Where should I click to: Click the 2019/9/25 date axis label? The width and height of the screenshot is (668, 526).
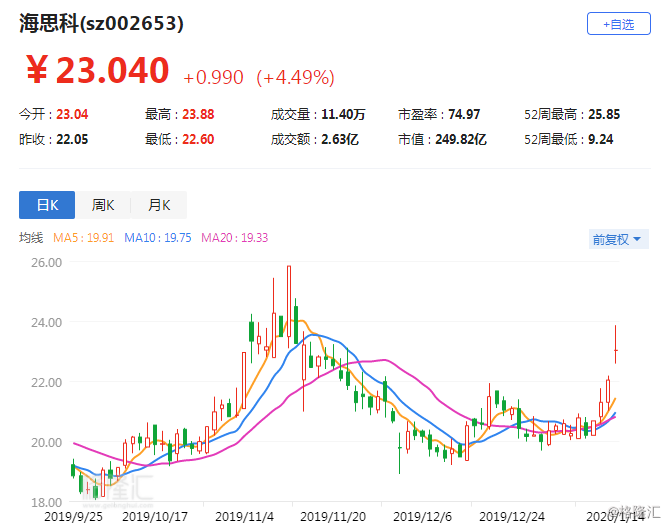[x=73, y=517]
